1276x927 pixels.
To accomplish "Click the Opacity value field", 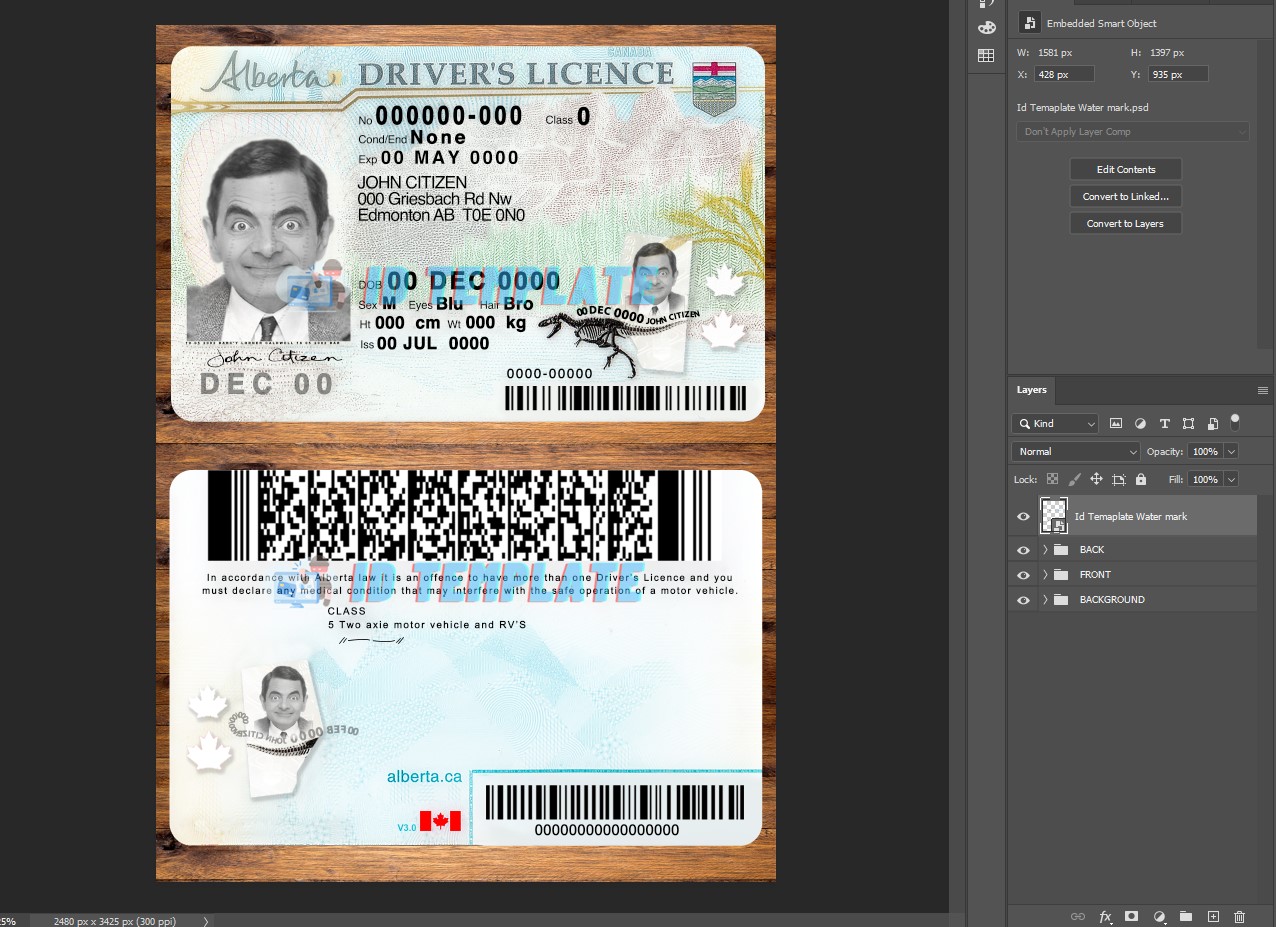I will (1205, 452).
